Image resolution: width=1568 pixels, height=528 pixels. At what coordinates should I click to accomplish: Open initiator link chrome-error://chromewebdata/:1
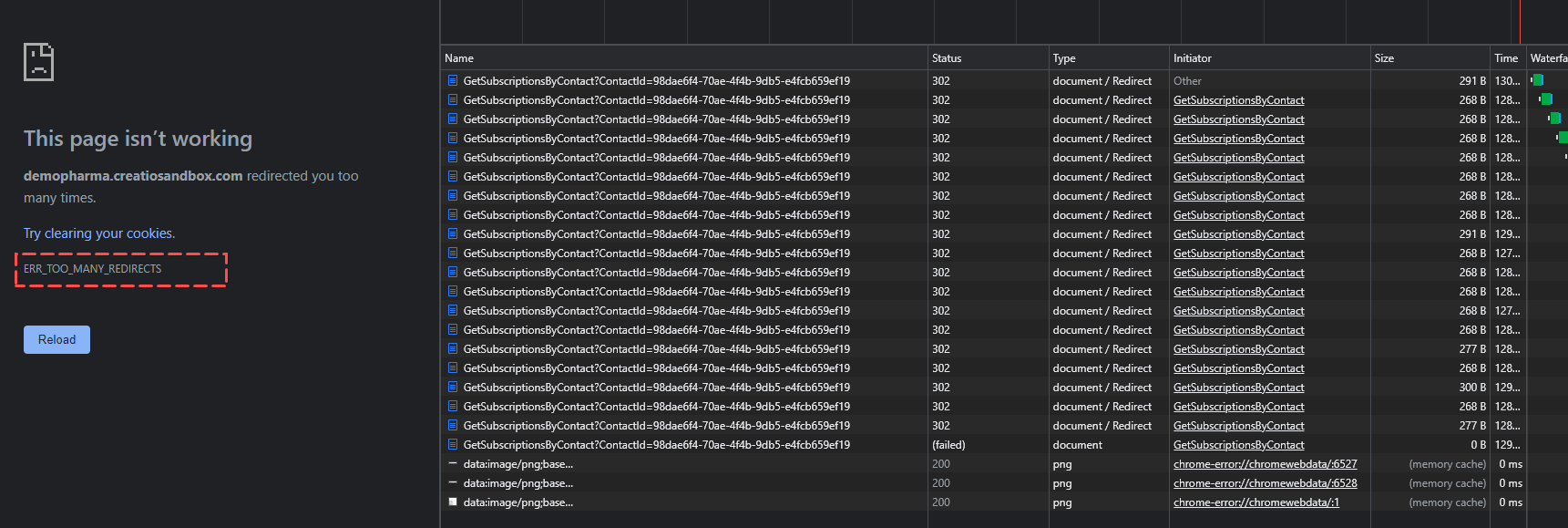pos(1256,502)
